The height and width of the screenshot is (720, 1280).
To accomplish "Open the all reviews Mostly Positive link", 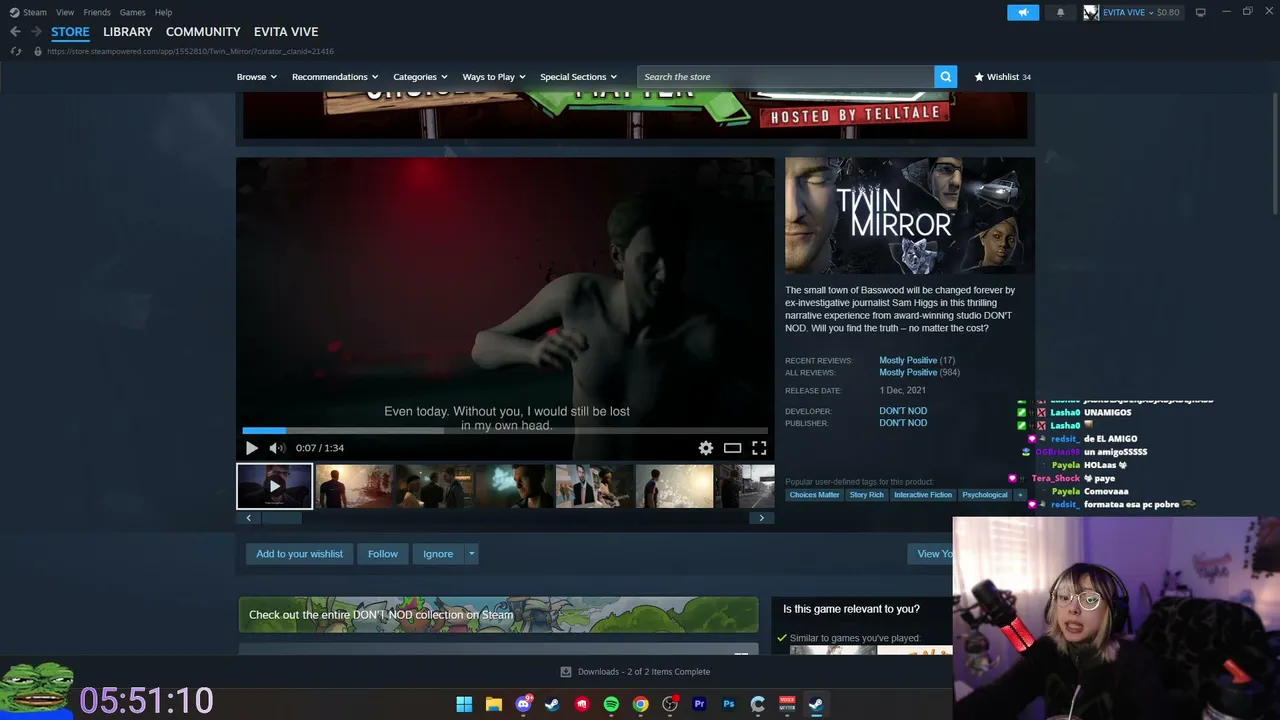I will coord(908,373).
